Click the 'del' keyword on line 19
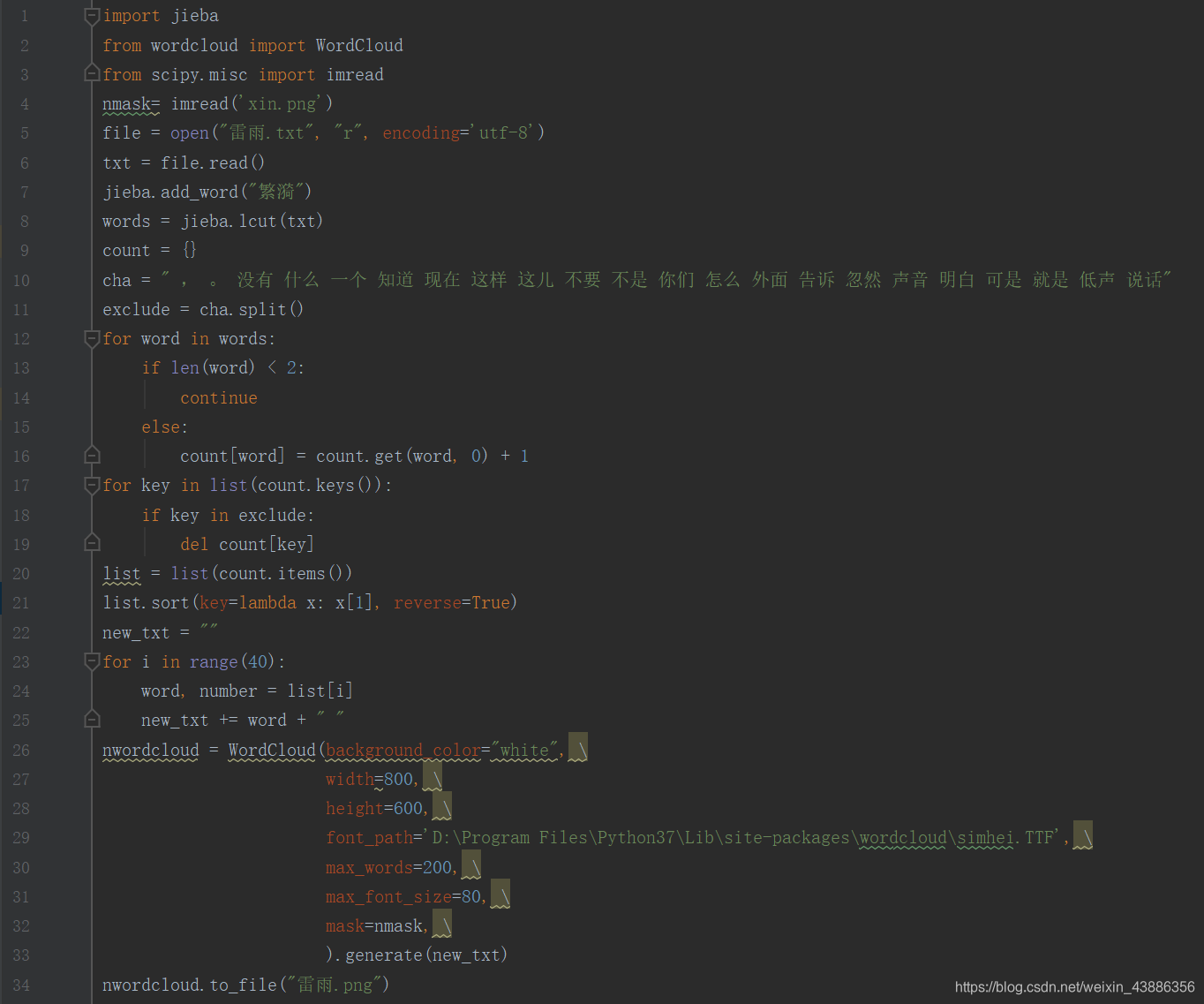This screenshot has height=1004, width=1204. [x=194, y=545]
